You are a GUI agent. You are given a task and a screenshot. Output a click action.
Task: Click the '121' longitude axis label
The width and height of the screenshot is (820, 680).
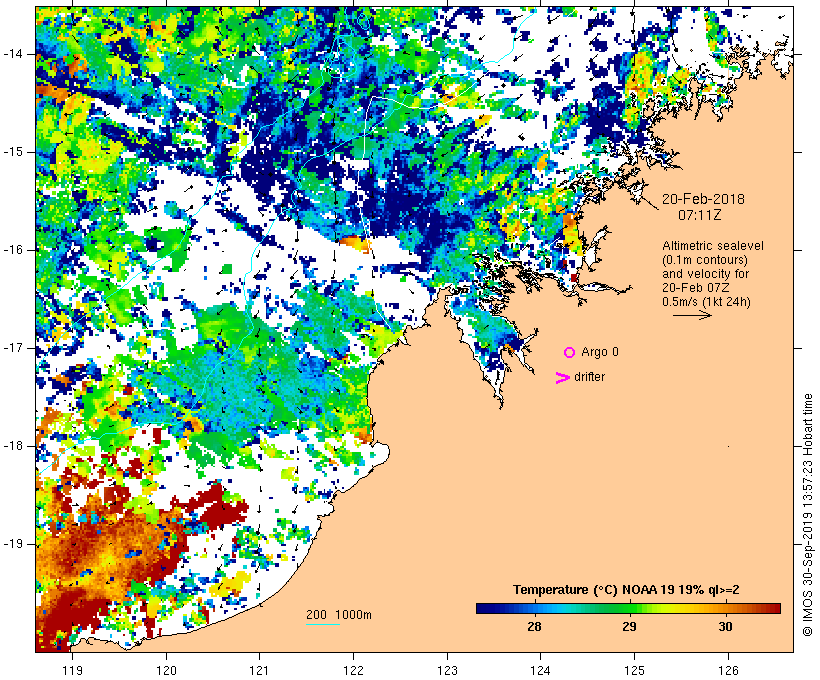[x=259, y=671]
